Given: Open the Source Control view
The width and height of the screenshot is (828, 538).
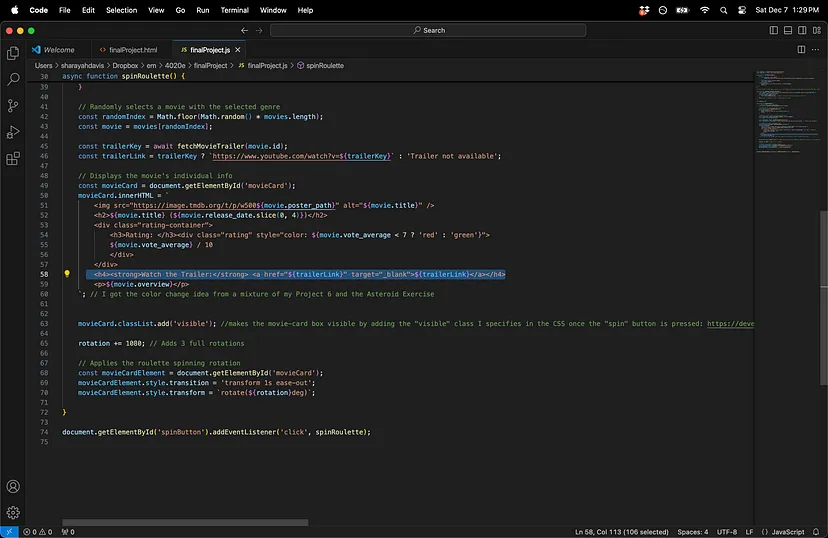Looking at the screenshot, I should [13, 105].
